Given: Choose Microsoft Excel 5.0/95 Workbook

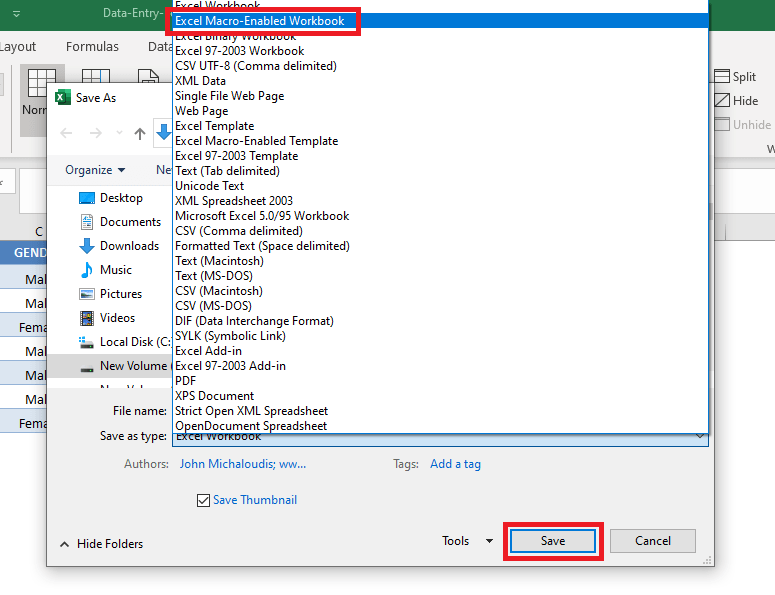Looking at the screenshot, I should [440, 215].
